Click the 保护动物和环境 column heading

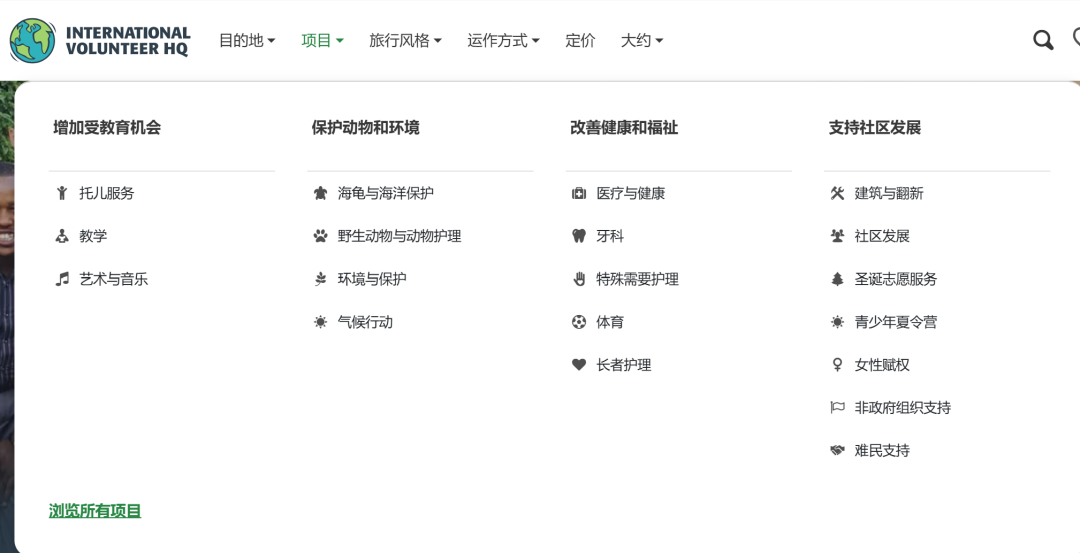coord(366,127)
